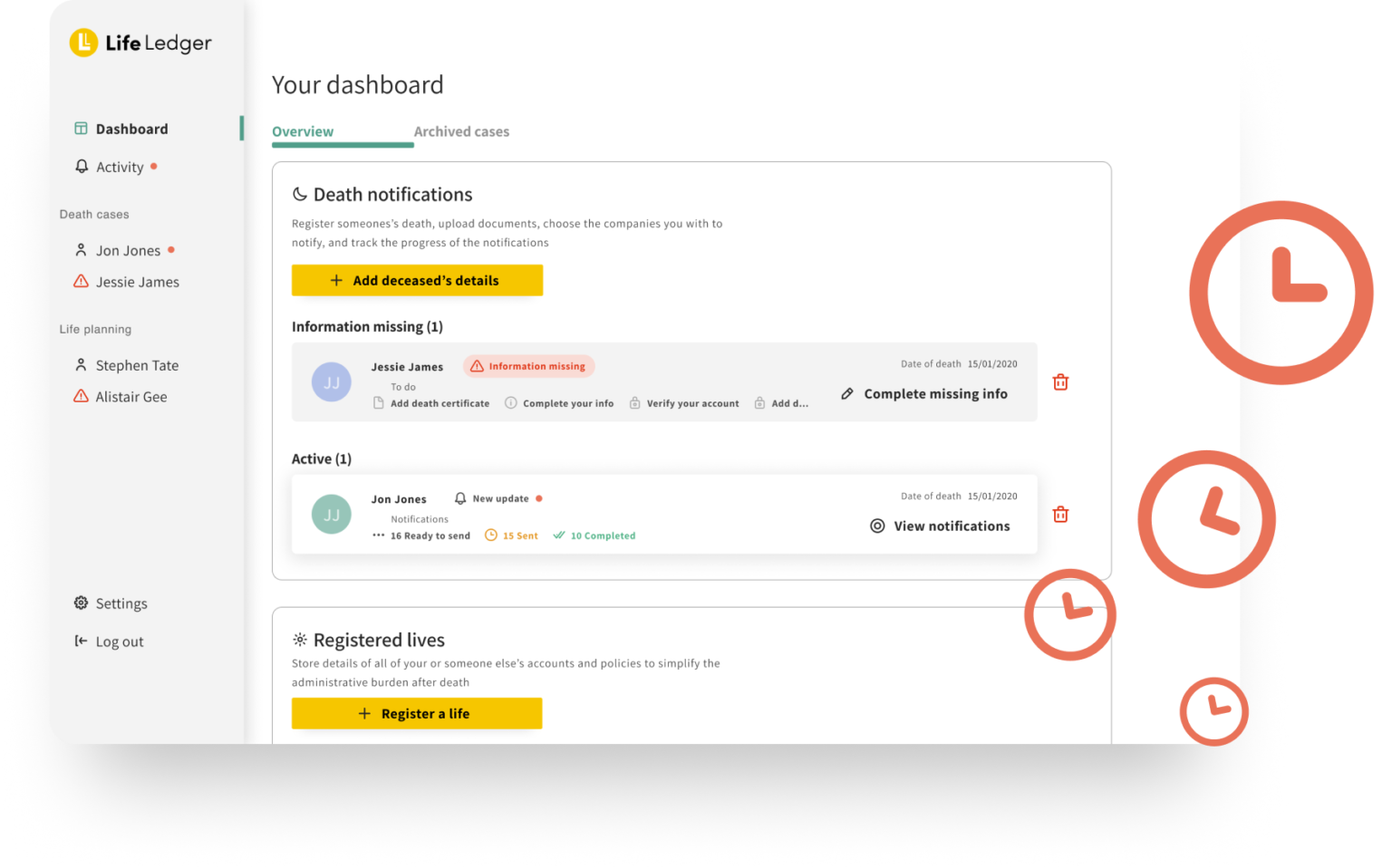
Task: Open View notifications for Jon Jones
Action: [x=941, y=526]
